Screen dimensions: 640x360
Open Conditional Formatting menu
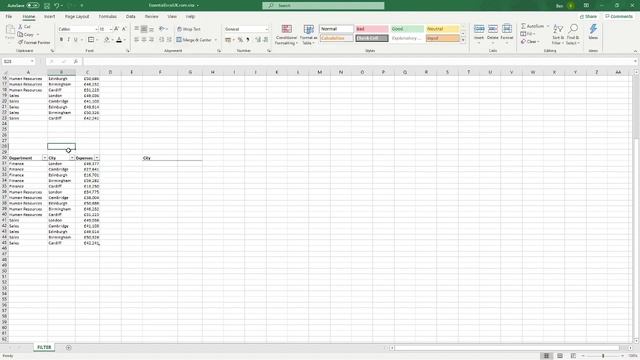click(x=287, y=35)
